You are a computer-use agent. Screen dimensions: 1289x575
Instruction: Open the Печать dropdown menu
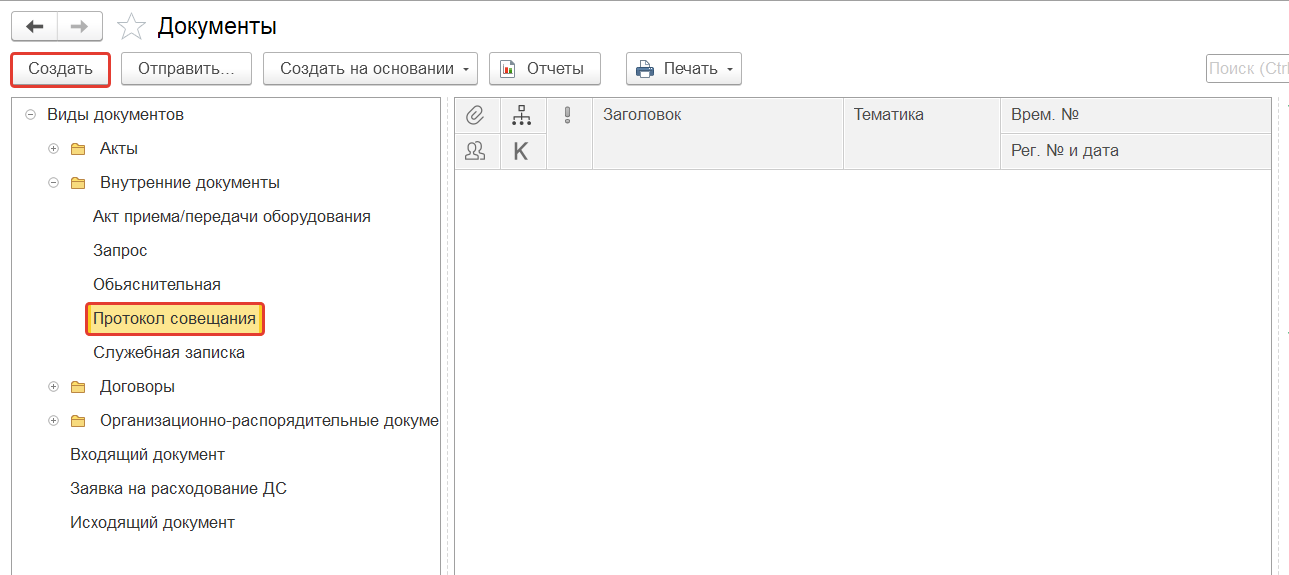pyautogui.click(x=683, y=69)
